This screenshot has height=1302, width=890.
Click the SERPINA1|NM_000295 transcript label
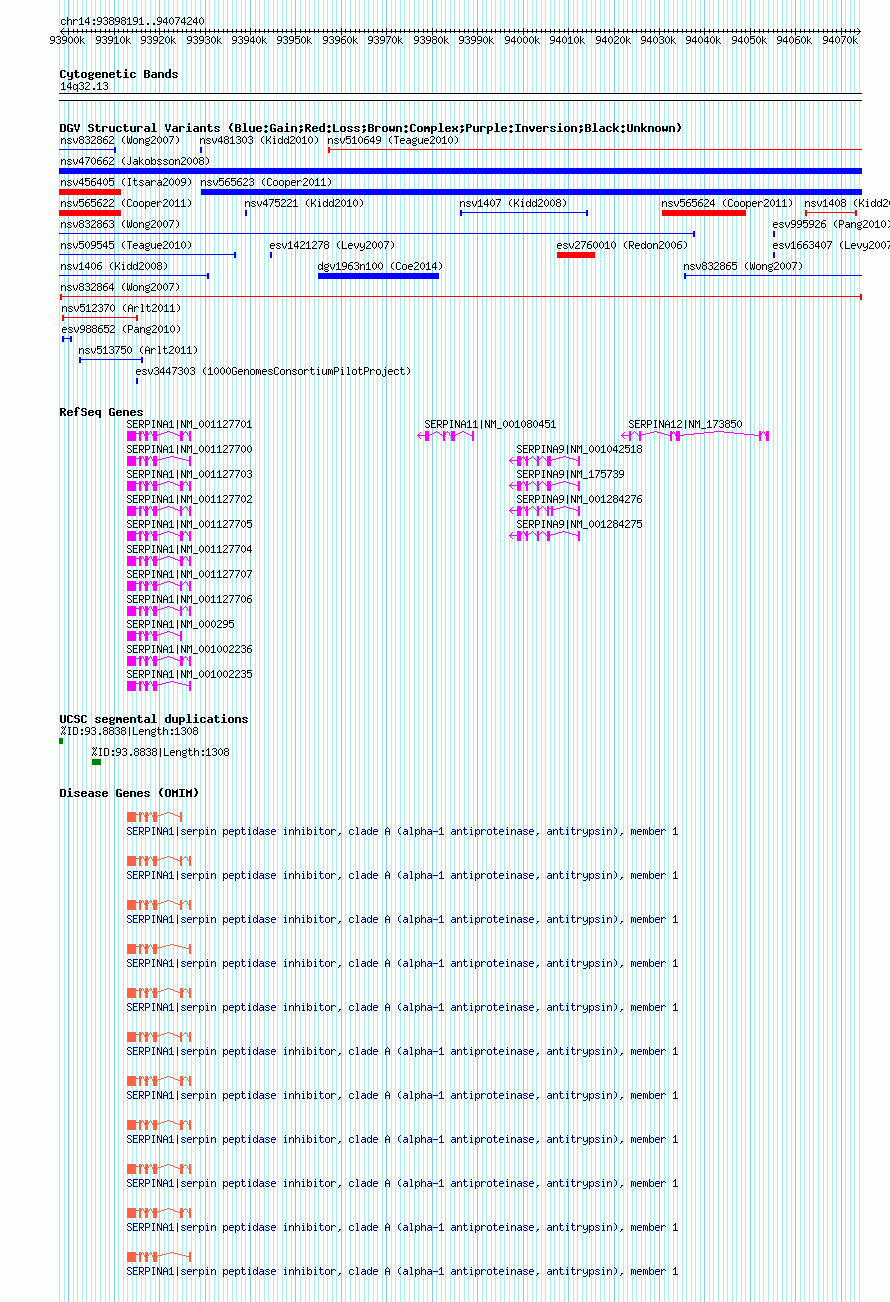click(x=180, y=624)
